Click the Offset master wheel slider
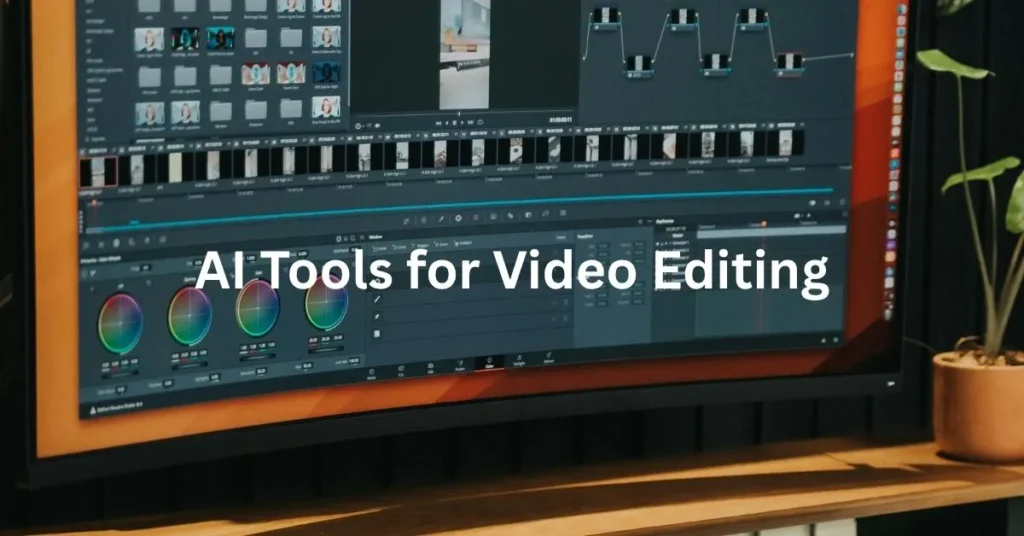1024x536 pixels. (326, 348)
